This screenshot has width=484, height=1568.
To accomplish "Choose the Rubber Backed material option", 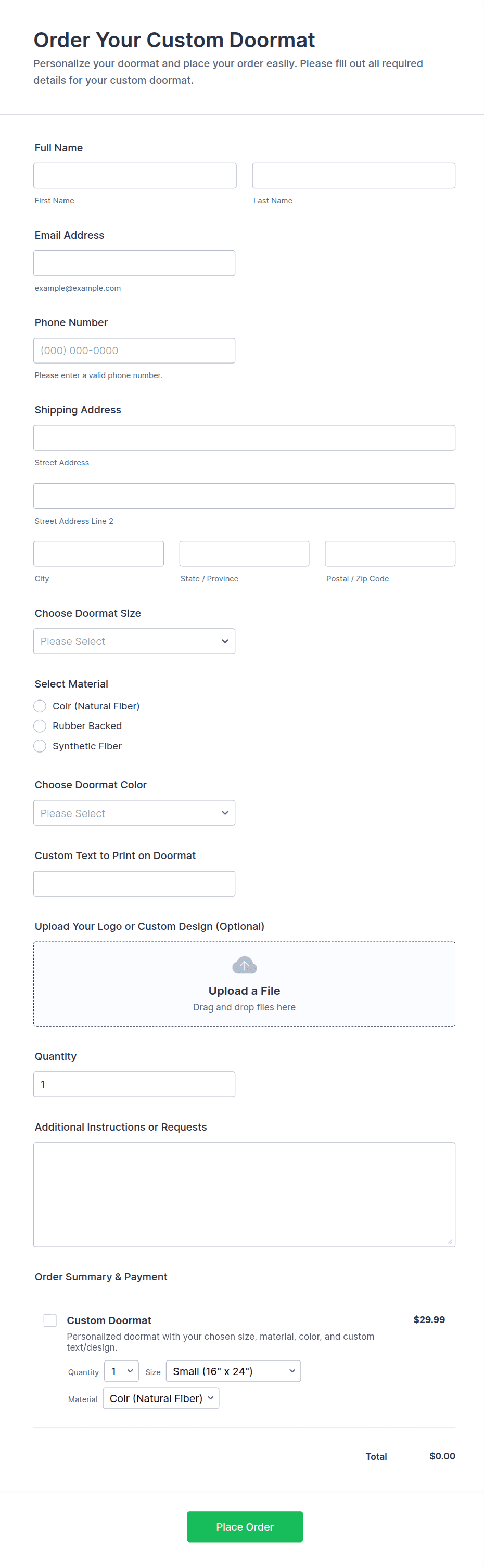I will point(40,725).
